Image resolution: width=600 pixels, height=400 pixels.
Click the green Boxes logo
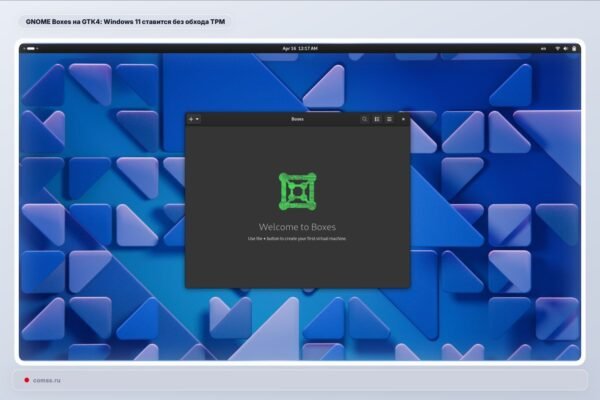pos(297,191)
